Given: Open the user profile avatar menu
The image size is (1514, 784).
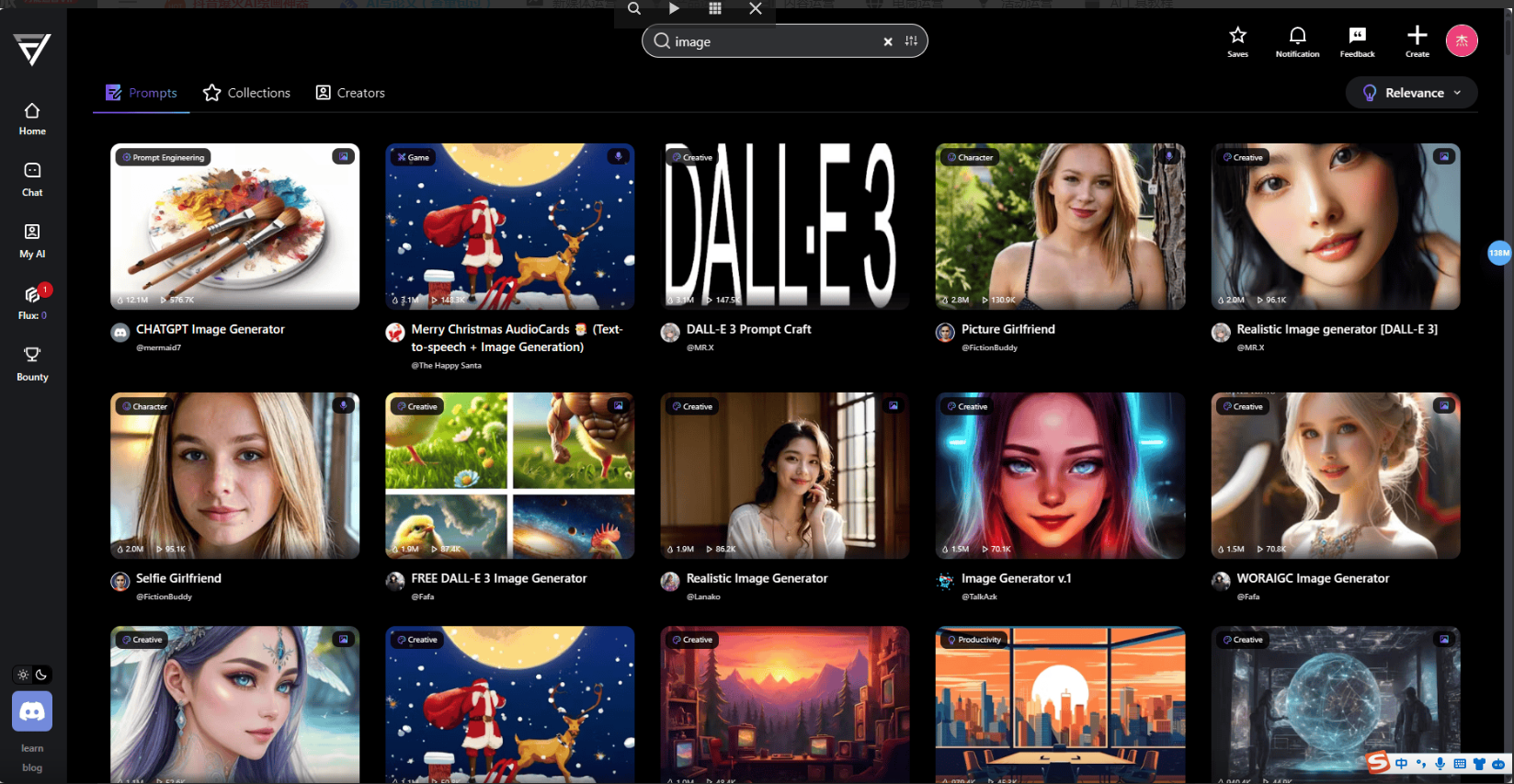Looking at the screenshot, I should 1462,40.
